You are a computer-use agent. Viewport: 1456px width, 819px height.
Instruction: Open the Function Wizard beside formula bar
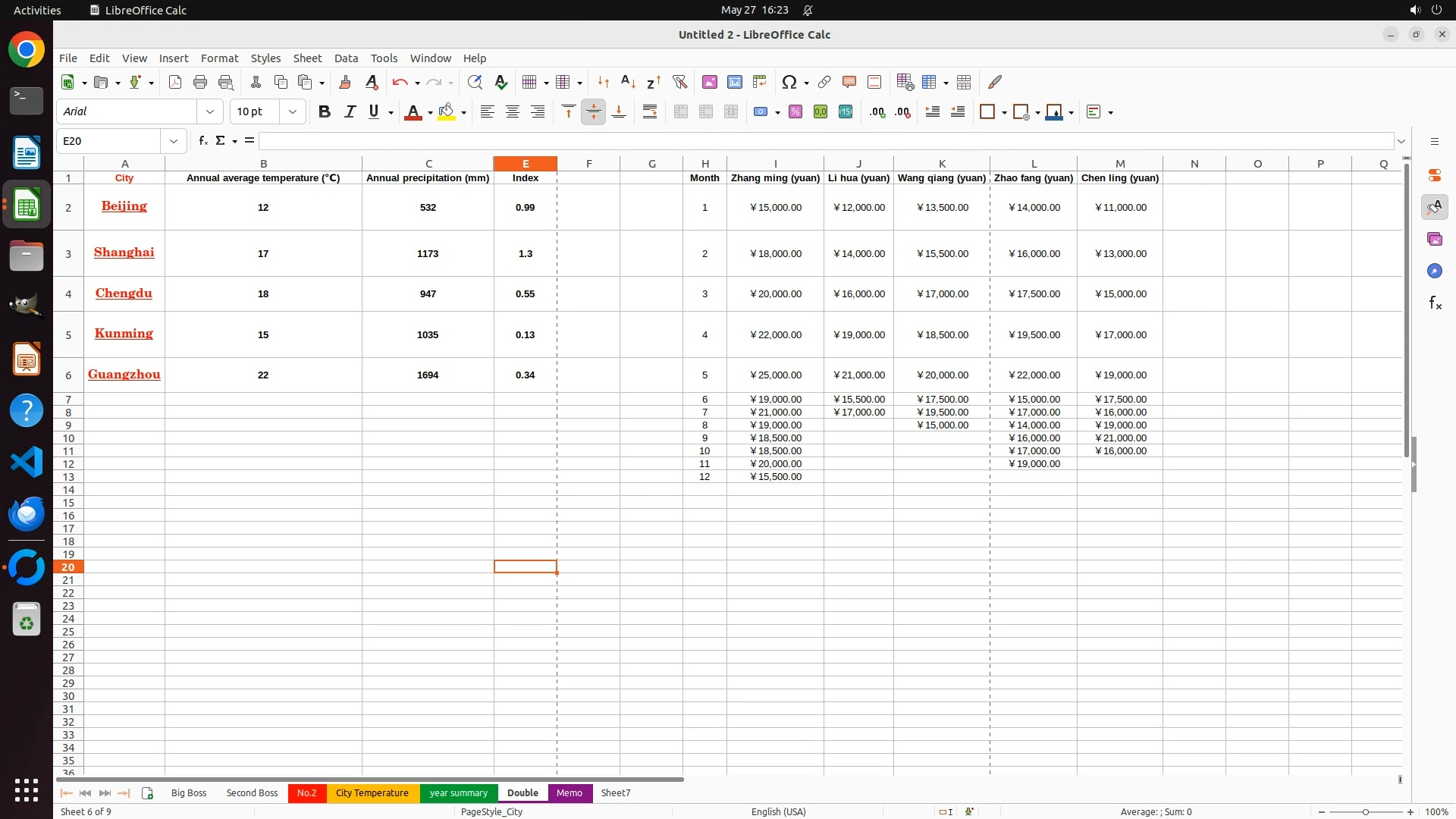click(x=202, y=141)
